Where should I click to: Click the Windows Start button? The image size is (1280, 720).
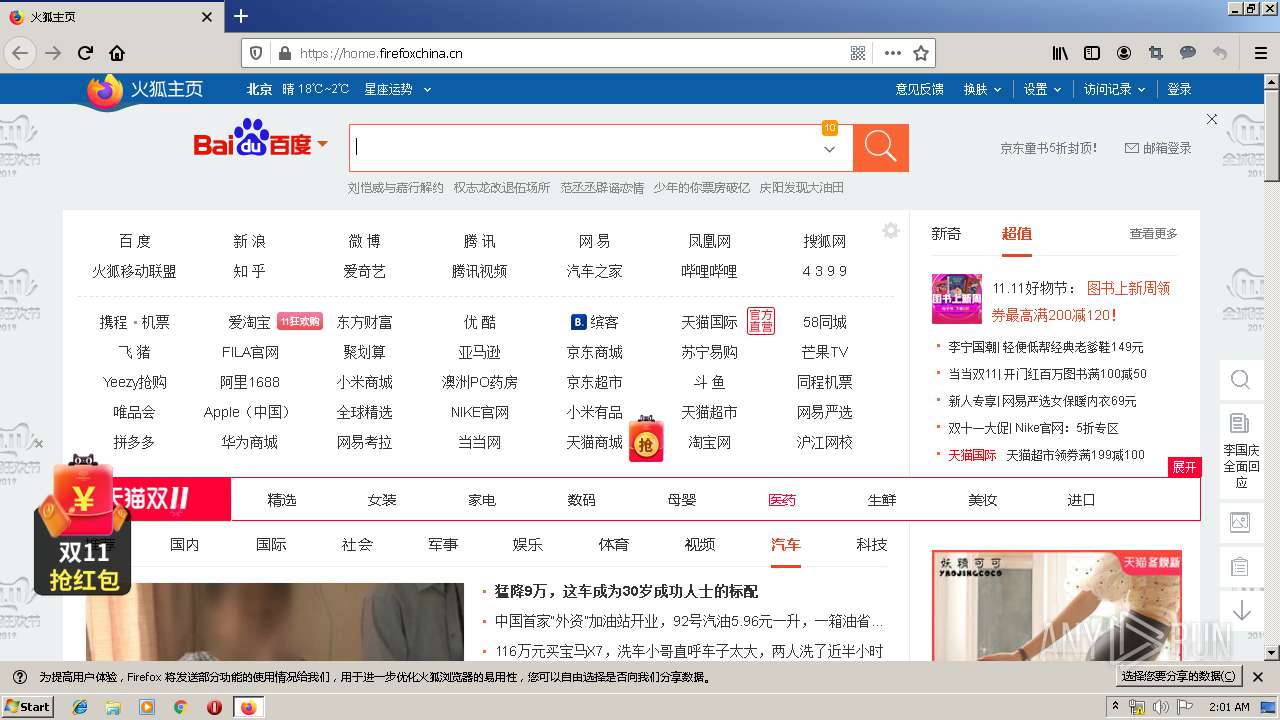click(28, 706)
